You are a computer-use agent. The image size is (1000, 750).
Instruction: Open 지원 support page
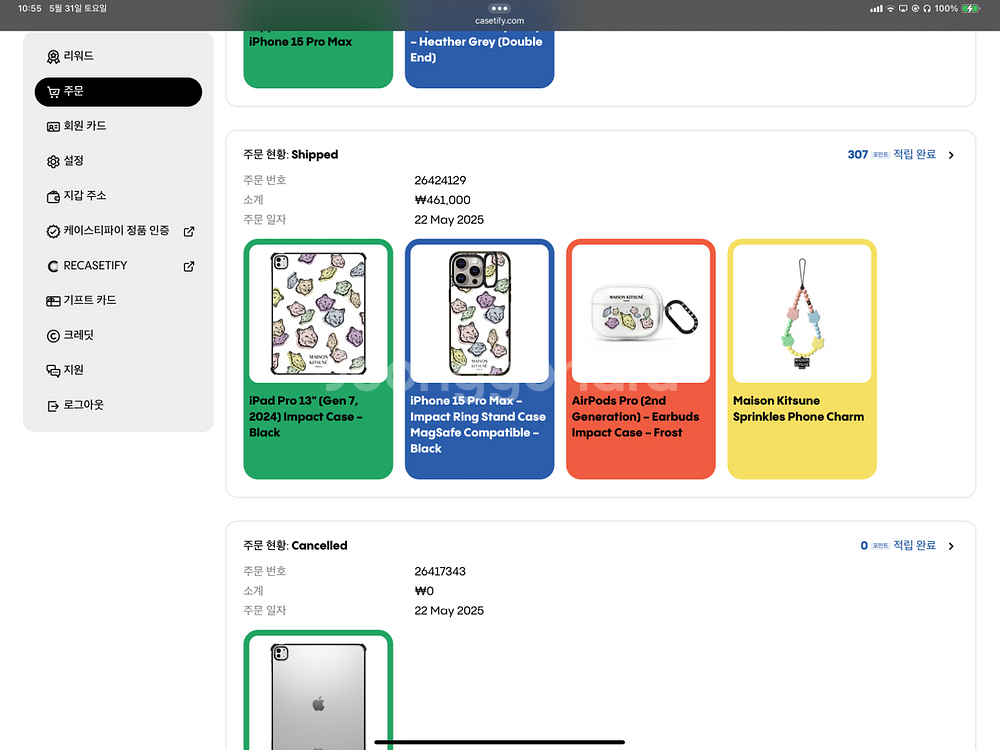[x=118, y=370]
